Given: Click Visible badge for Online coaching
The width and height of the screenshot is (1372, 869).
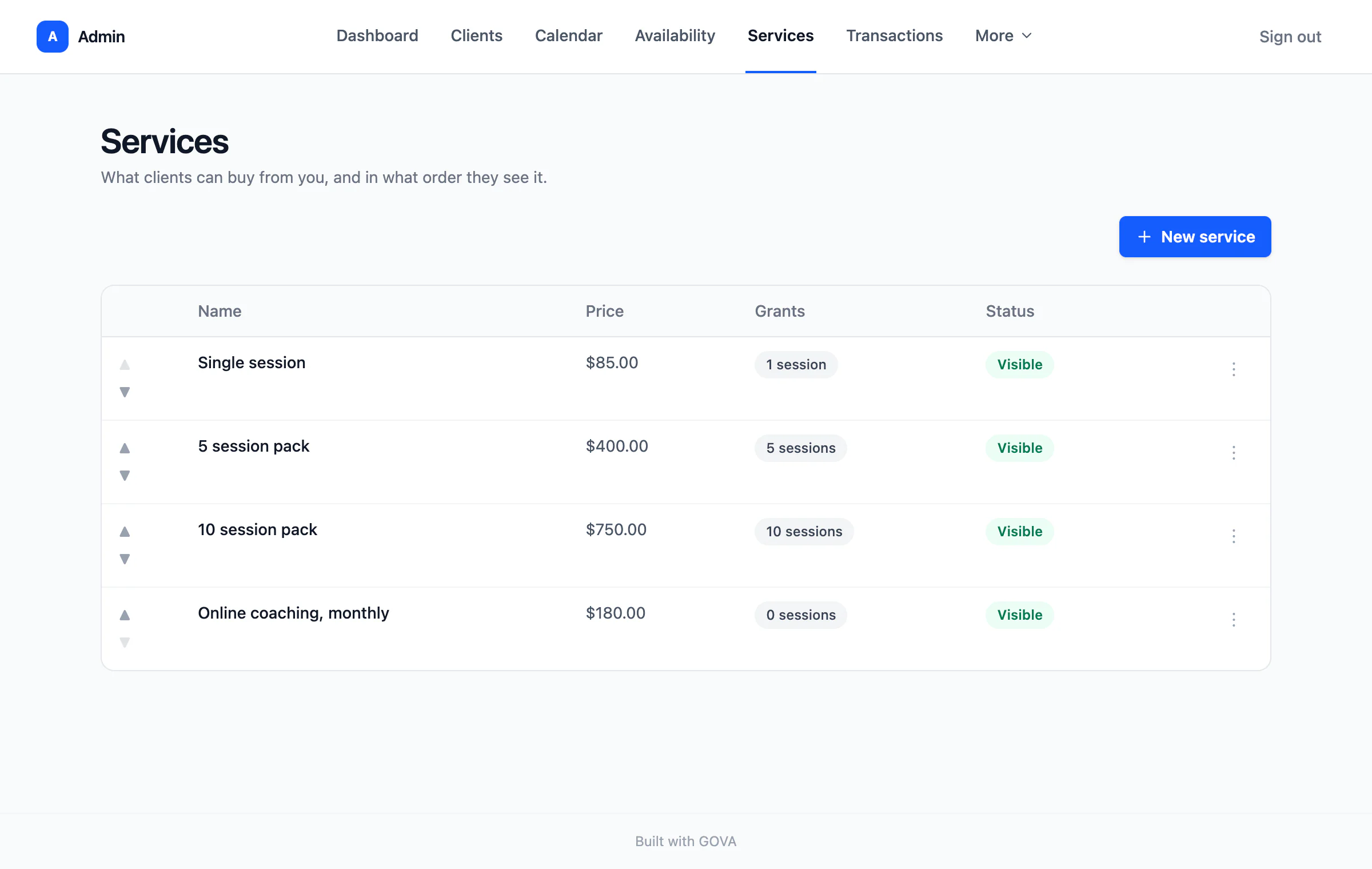Looking at the screenshot, I should (1019, 615).
